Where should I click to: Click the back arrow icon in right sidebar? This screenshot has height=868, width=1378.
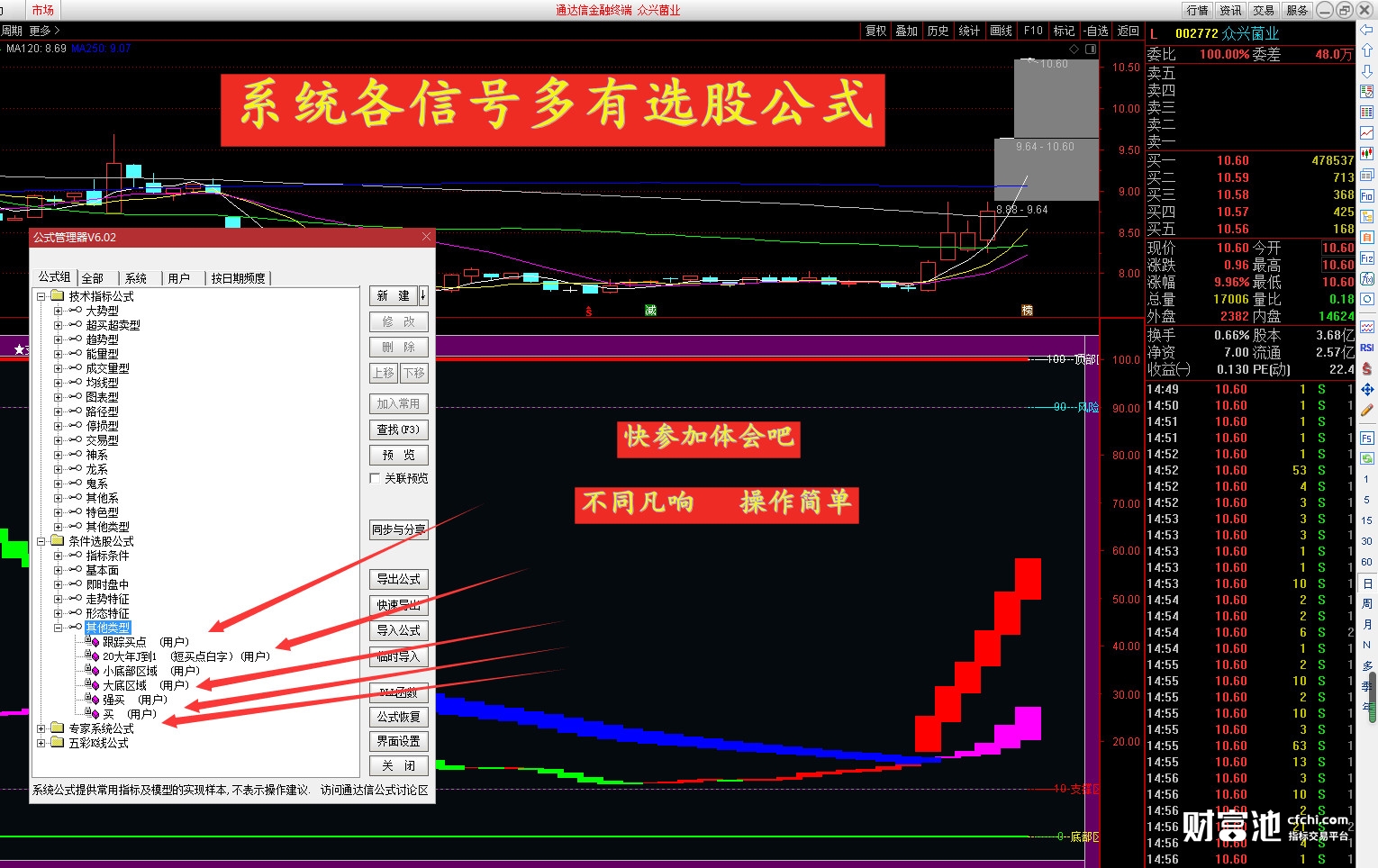(1366, 29)
